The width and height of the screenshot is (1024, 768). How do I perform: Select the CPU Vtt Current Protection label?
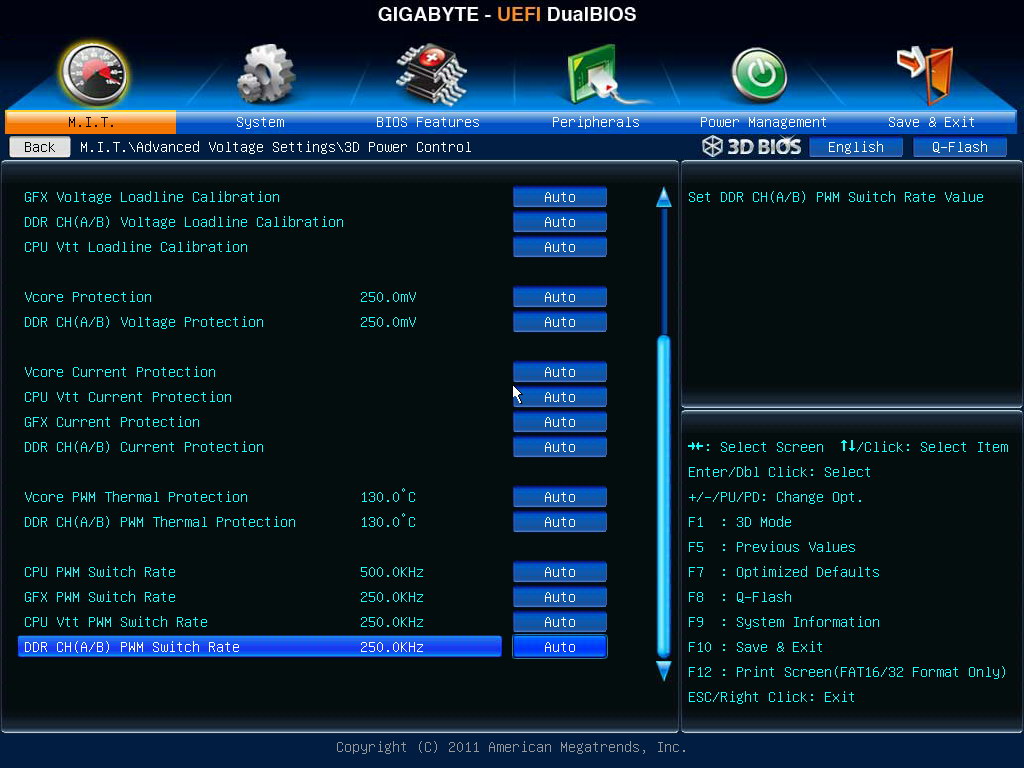(x=128, y=397)
